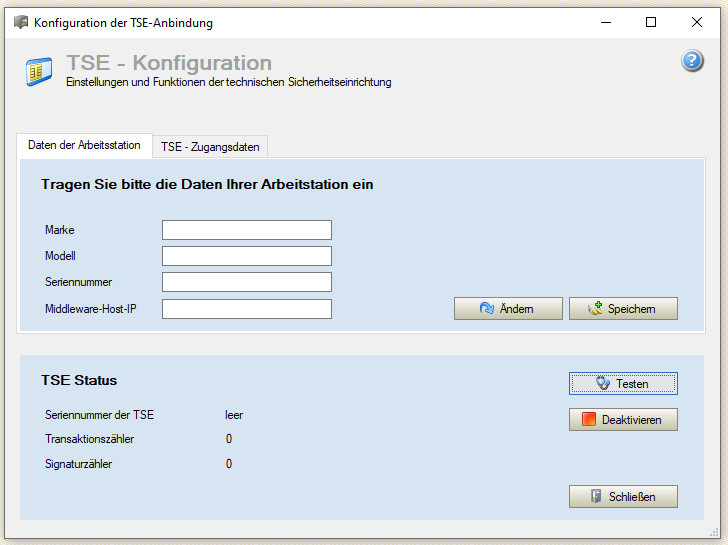Select the Daten der Arbeitsstation tab
This screenshot has height=545, width=728.
[84, 145]
